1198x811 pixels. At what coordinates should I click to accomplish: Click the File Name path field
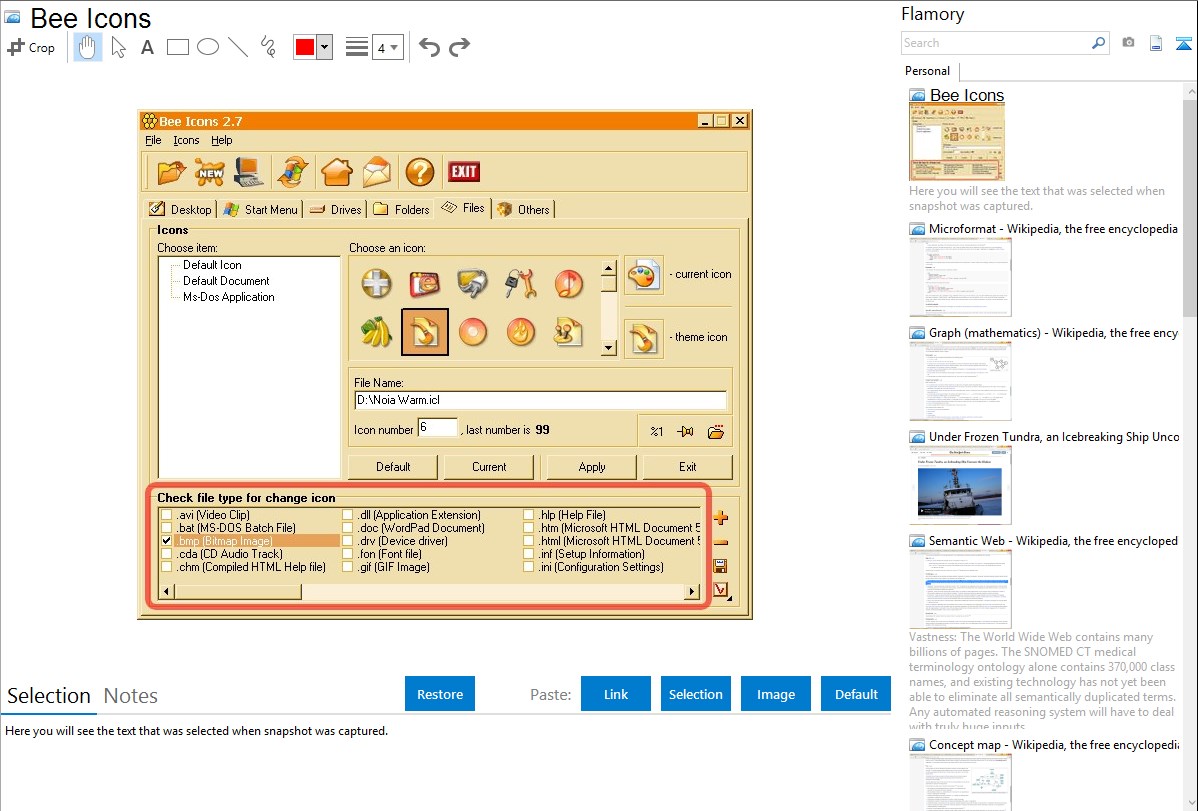(540, 400)
